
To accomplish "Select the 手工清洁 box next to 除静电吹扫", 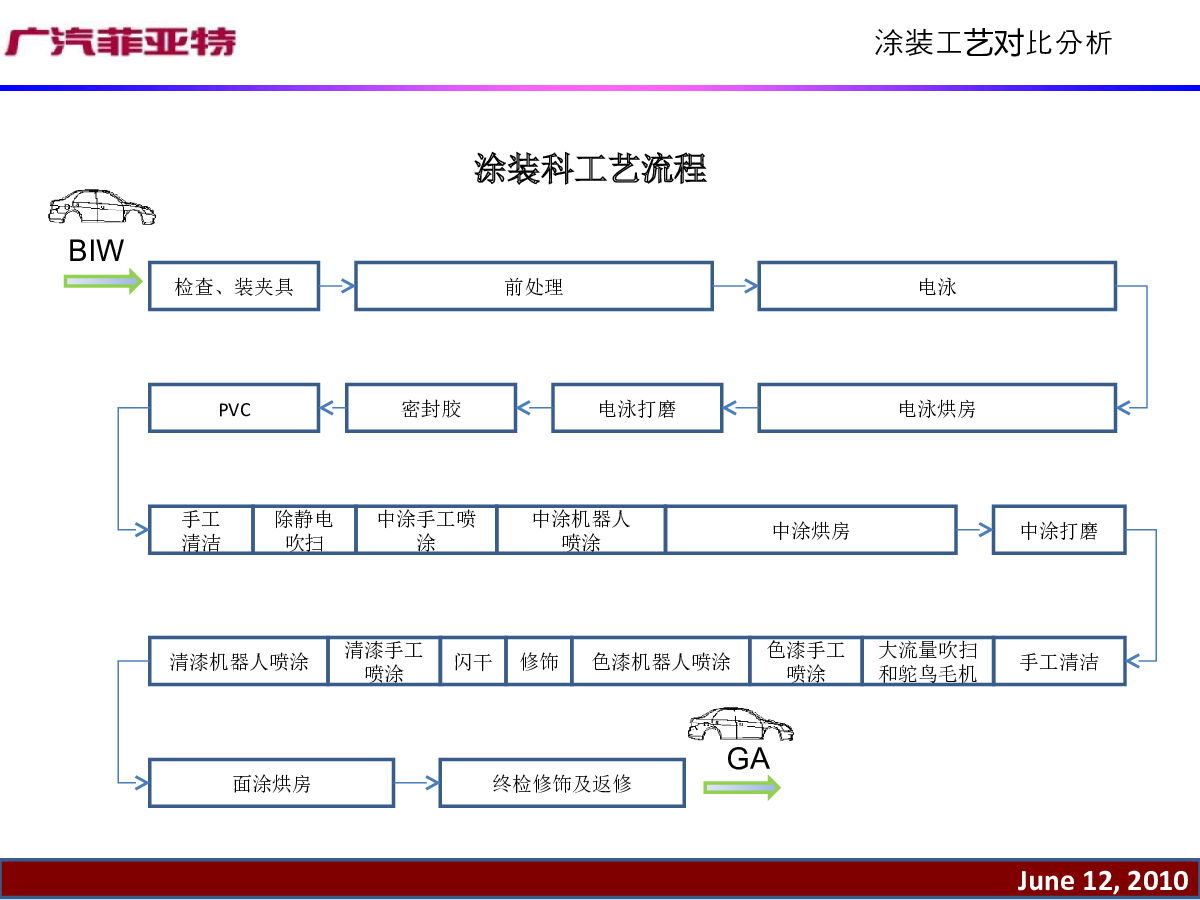I will tap(200, 530).
